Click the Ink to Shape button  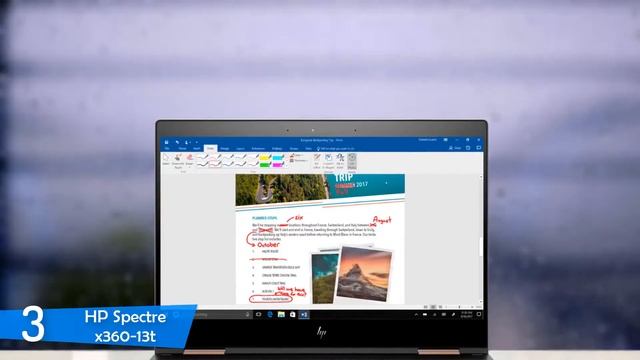[328, 161]
